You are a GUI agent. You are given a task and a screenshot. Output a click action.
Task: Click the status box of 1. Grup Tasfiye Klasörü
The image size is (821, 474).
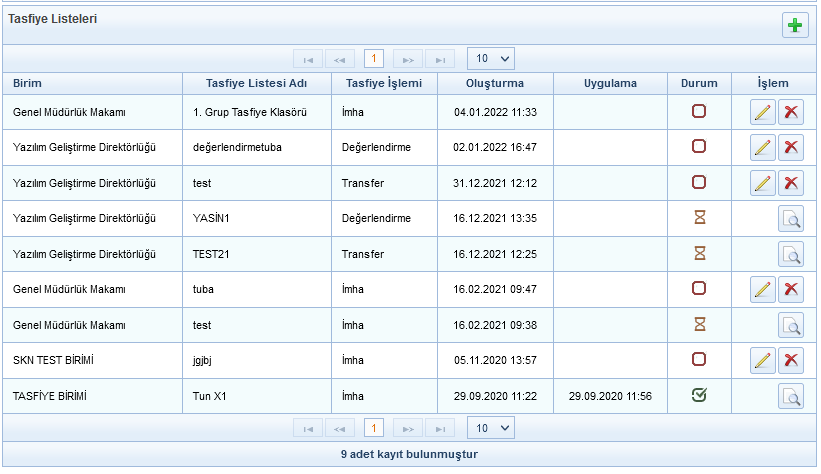699,112
